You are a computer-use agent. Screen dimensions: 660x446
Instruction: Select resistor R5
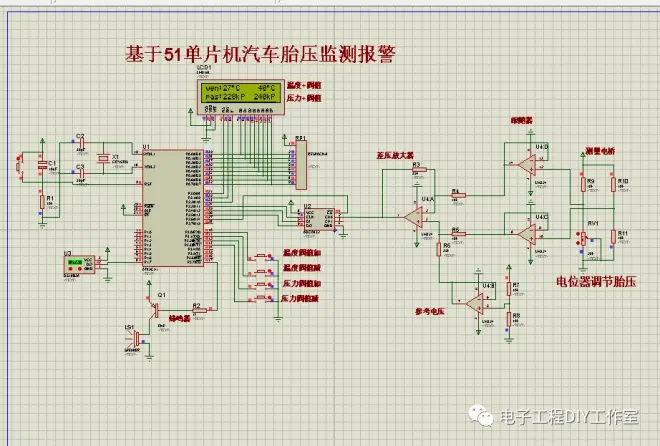point(458,234)
